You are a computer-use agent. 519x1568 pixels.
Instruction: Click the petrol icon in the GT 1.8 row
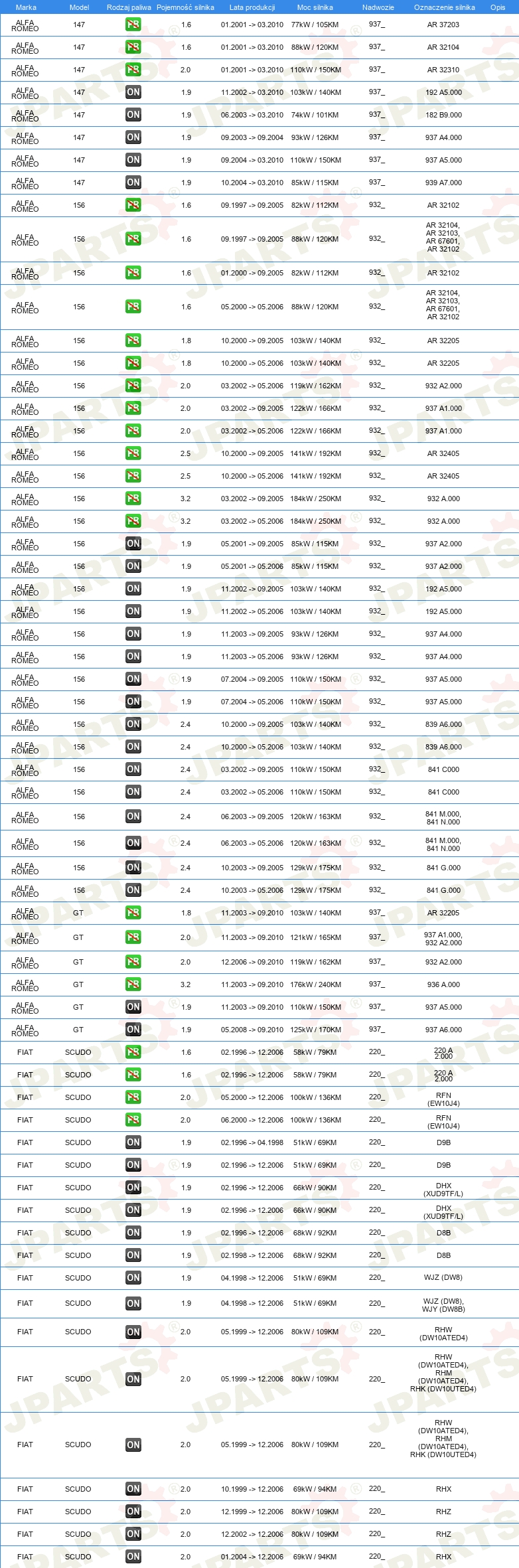coord(133,913)
